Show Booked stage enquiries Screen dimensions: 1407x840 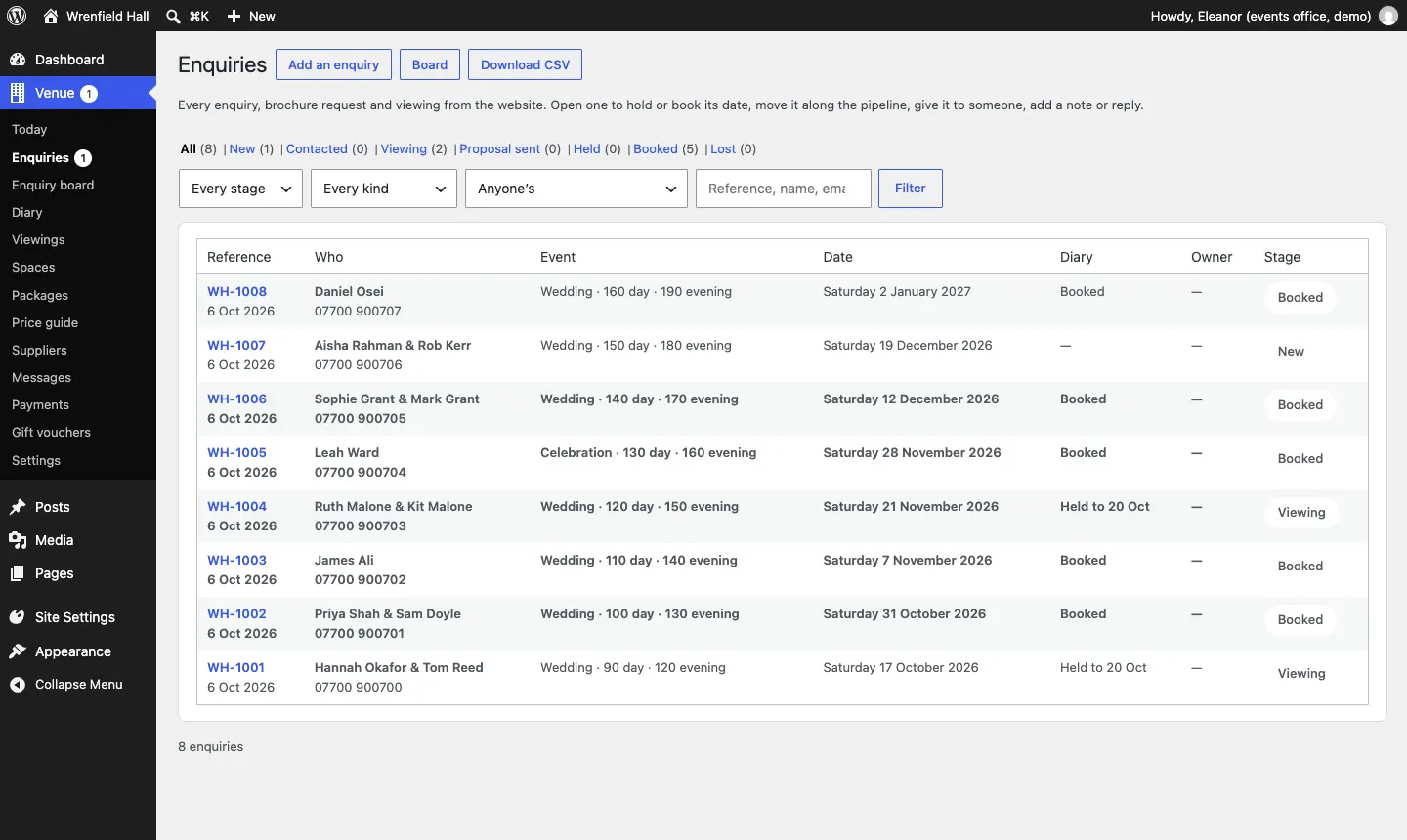click(x=656, y=149)
